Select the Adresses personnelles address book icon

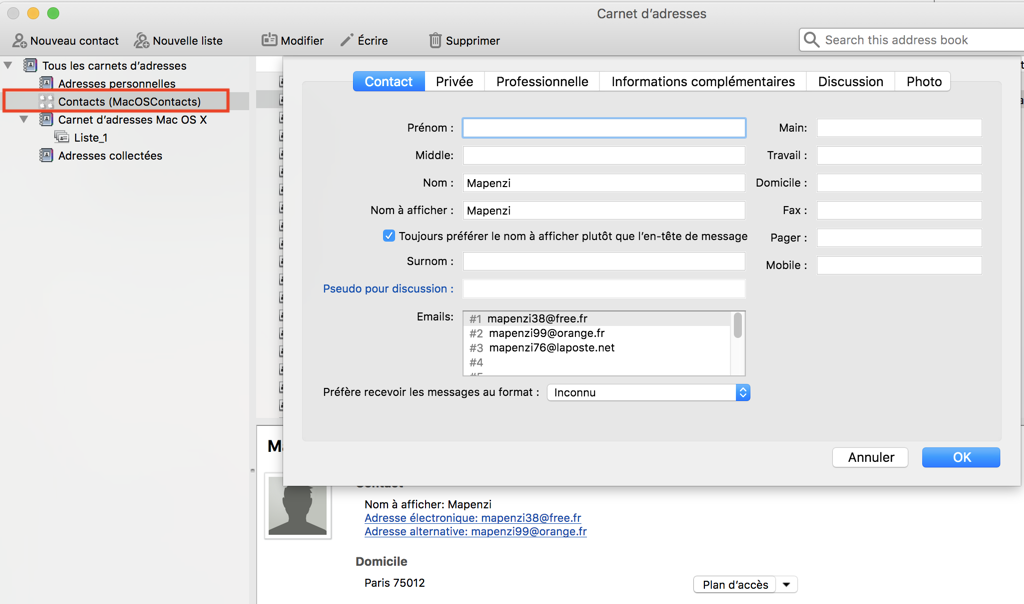46,84
